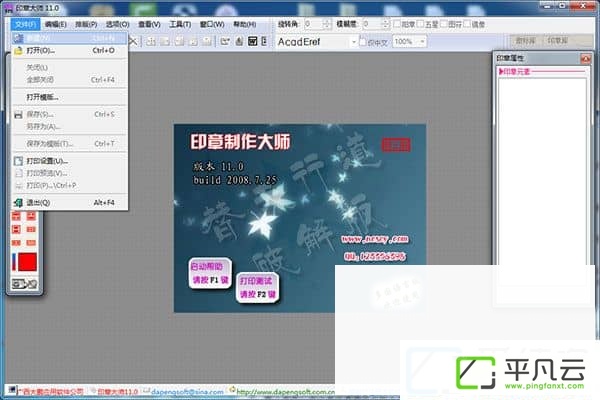This screenshot has width=600, height=400.
Task: Click the exit door icon beside 退出(Q)
Action: (x=18, y=202)
